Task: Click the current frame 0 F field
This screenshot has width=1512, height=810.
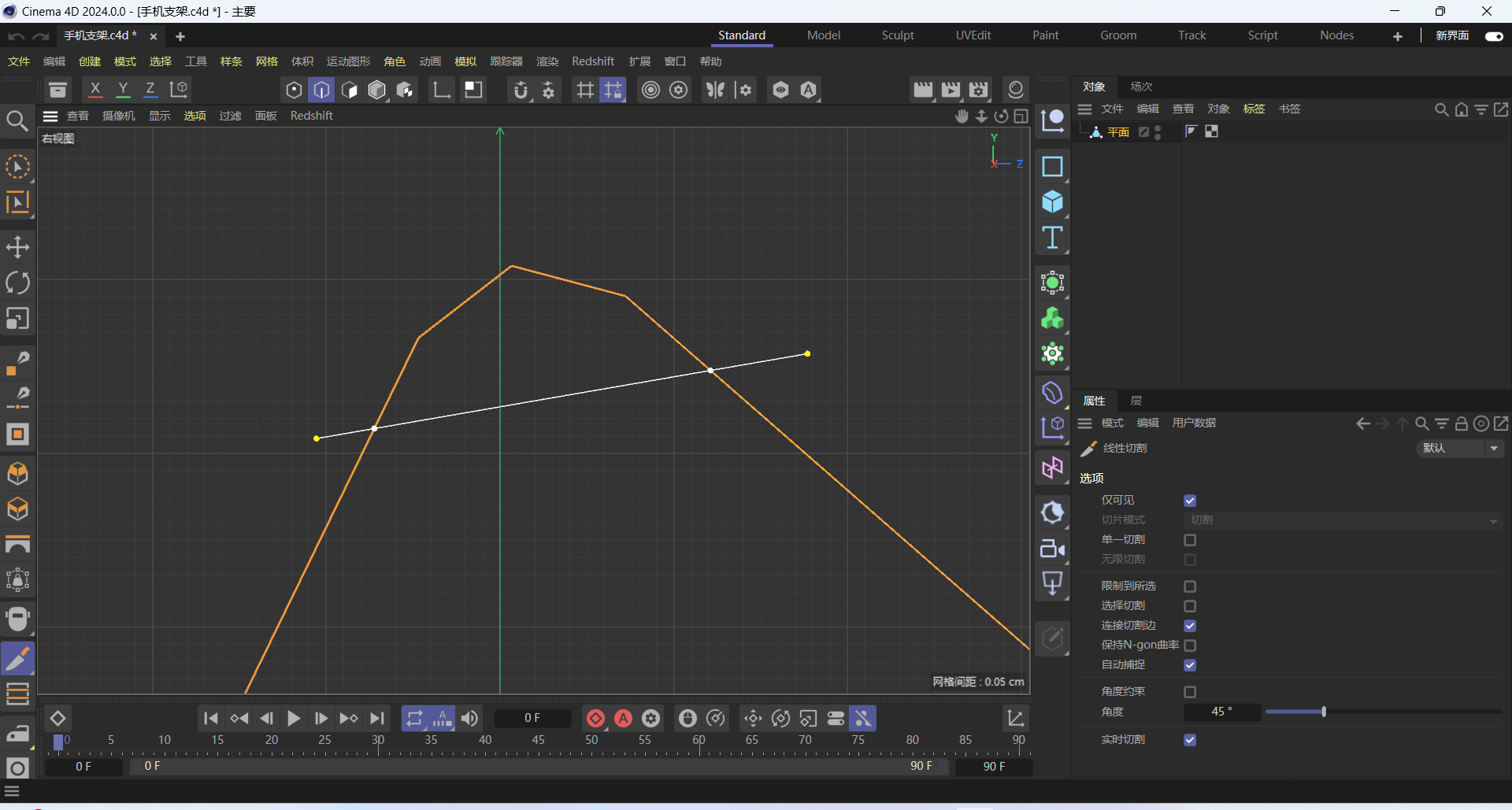Action: (532, 718)
